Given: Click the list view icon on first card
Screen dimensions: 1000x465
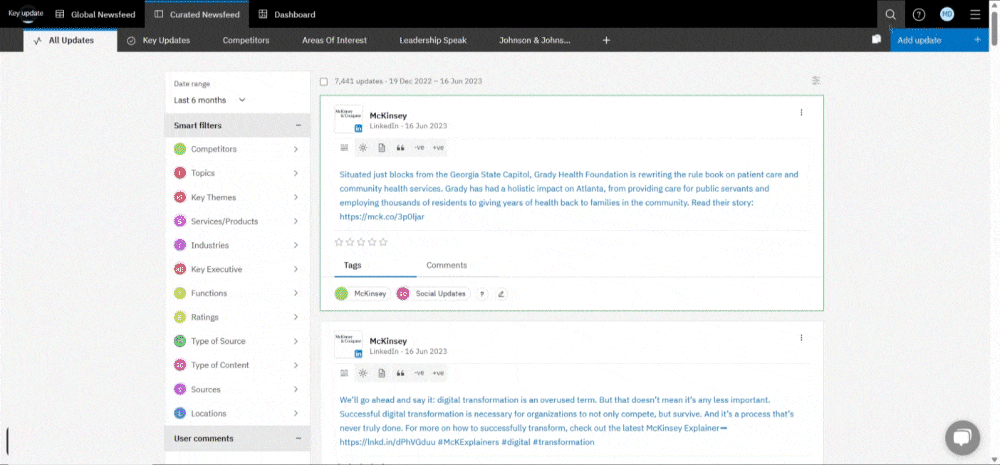Looking at the screenshot, I should [x=344, y=147].
